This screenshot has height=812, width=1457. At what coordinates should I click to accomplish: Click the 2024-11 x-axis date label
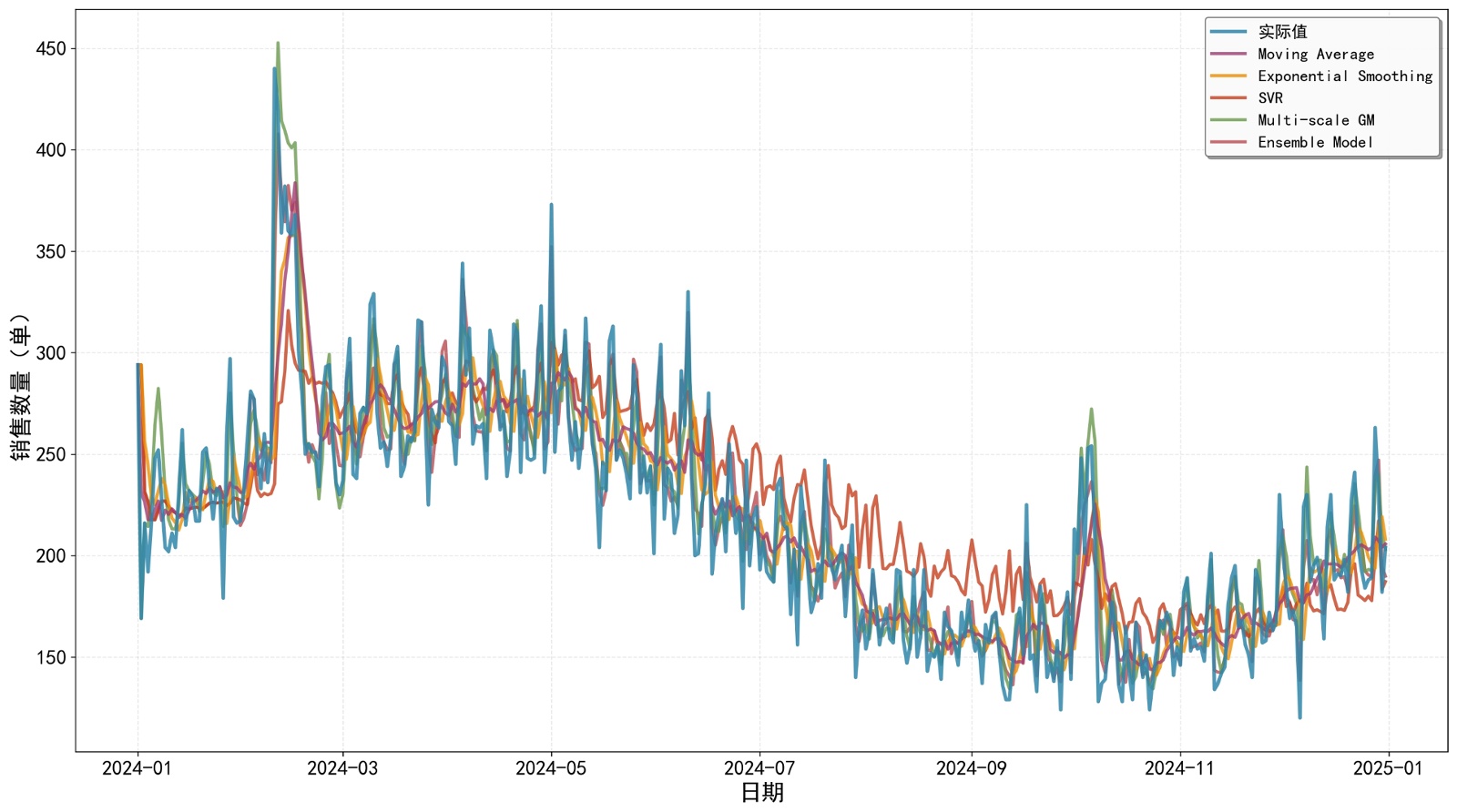pyautogui.click(x=1179, y=768)
